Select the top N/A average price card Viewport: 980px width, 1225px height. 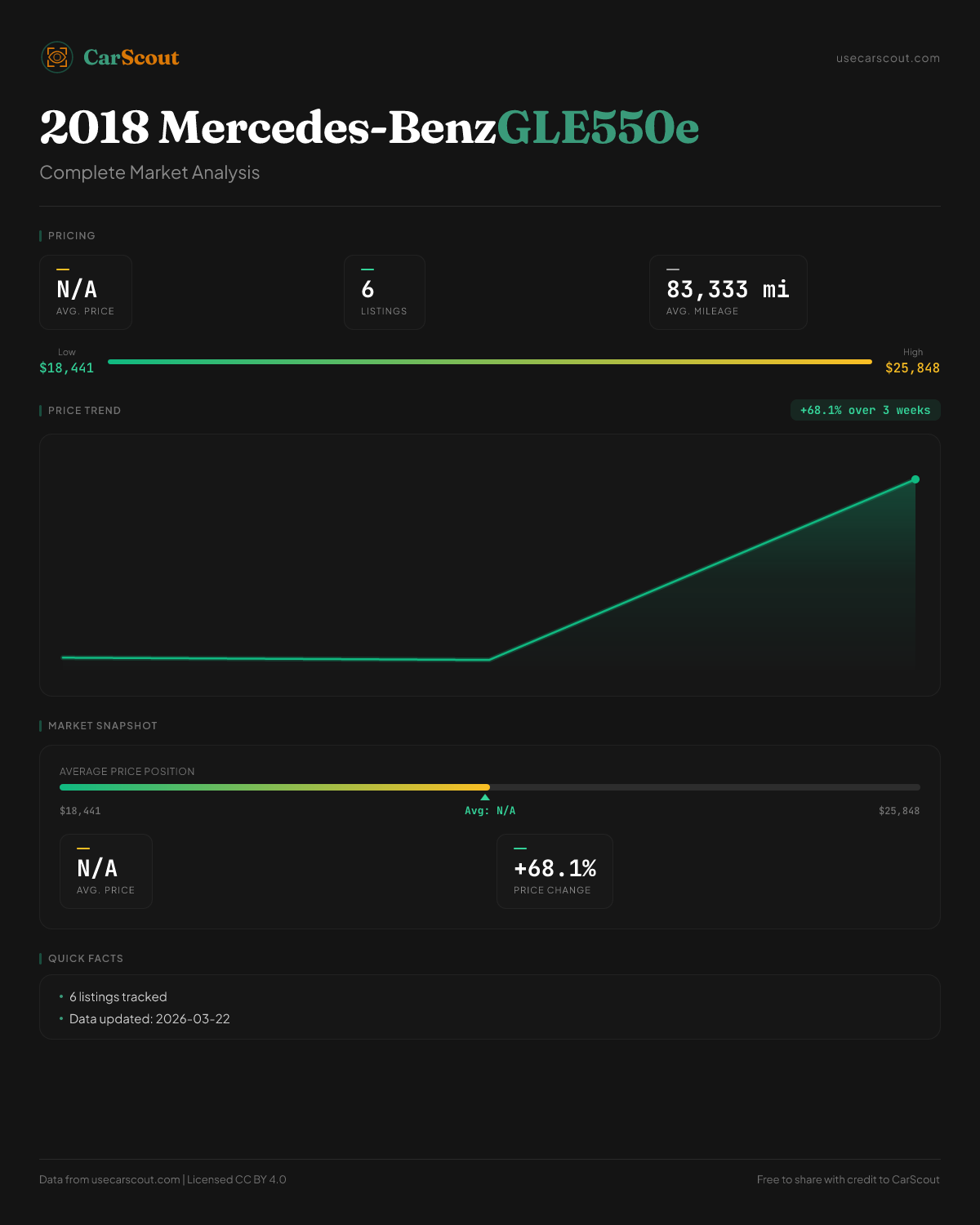coord(86,292)
